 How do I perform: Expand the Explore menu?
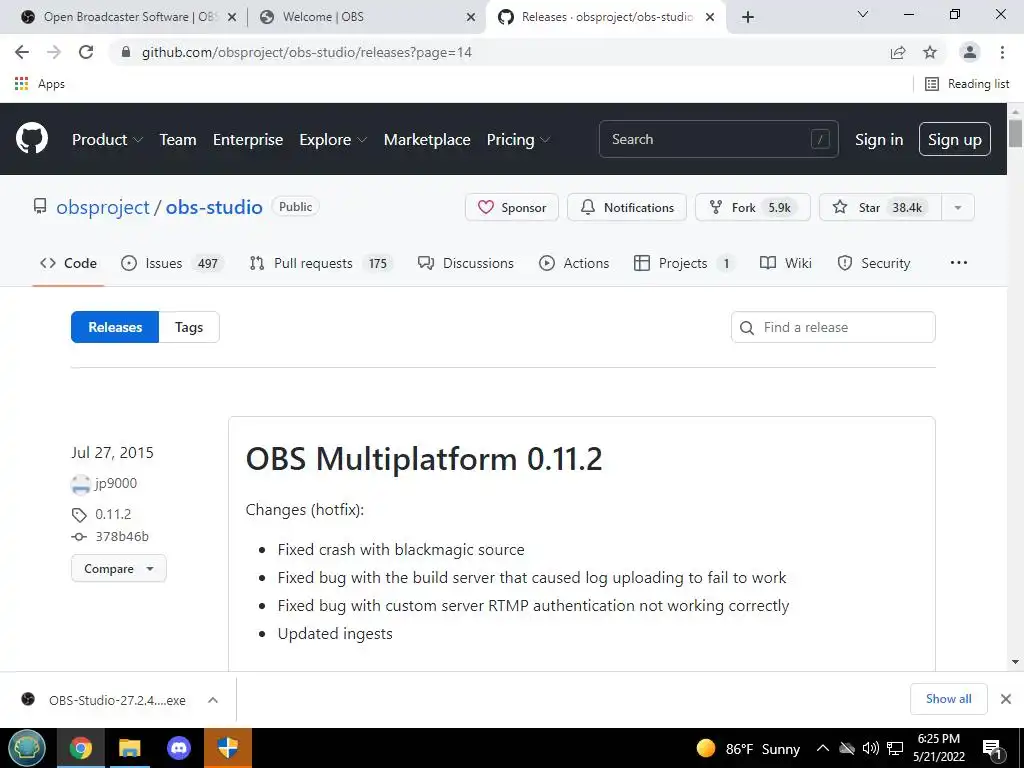333,139
